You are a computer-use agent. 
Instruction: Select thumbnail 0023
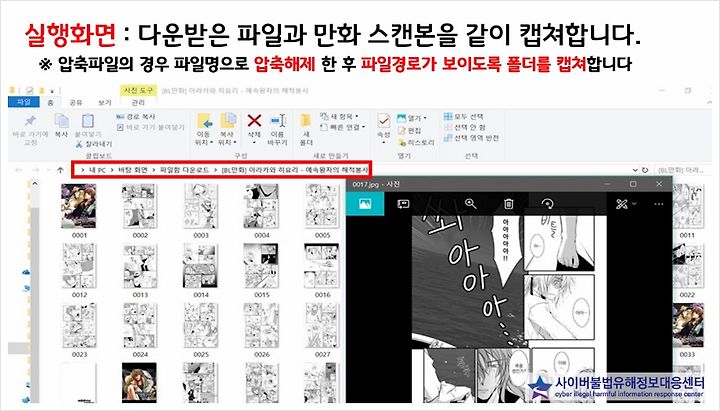coord(79,326)
